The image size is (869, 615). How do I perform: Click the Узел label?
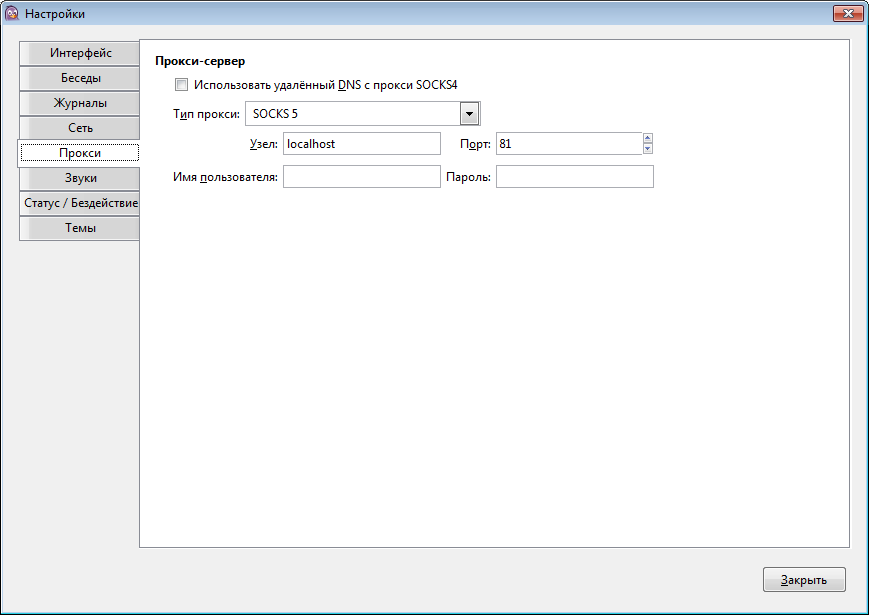coord(264,144)
